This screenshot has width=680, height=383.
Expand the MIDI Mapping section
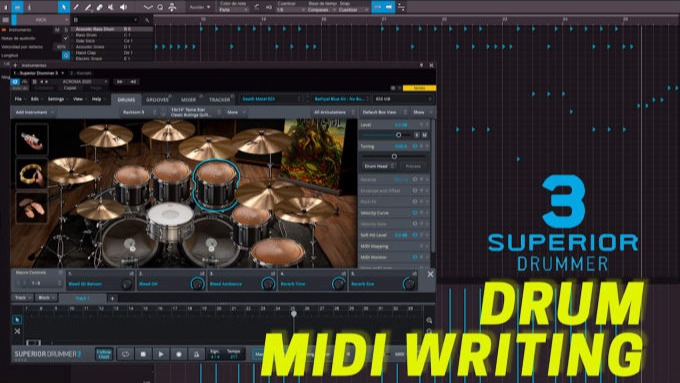[394, 246]
